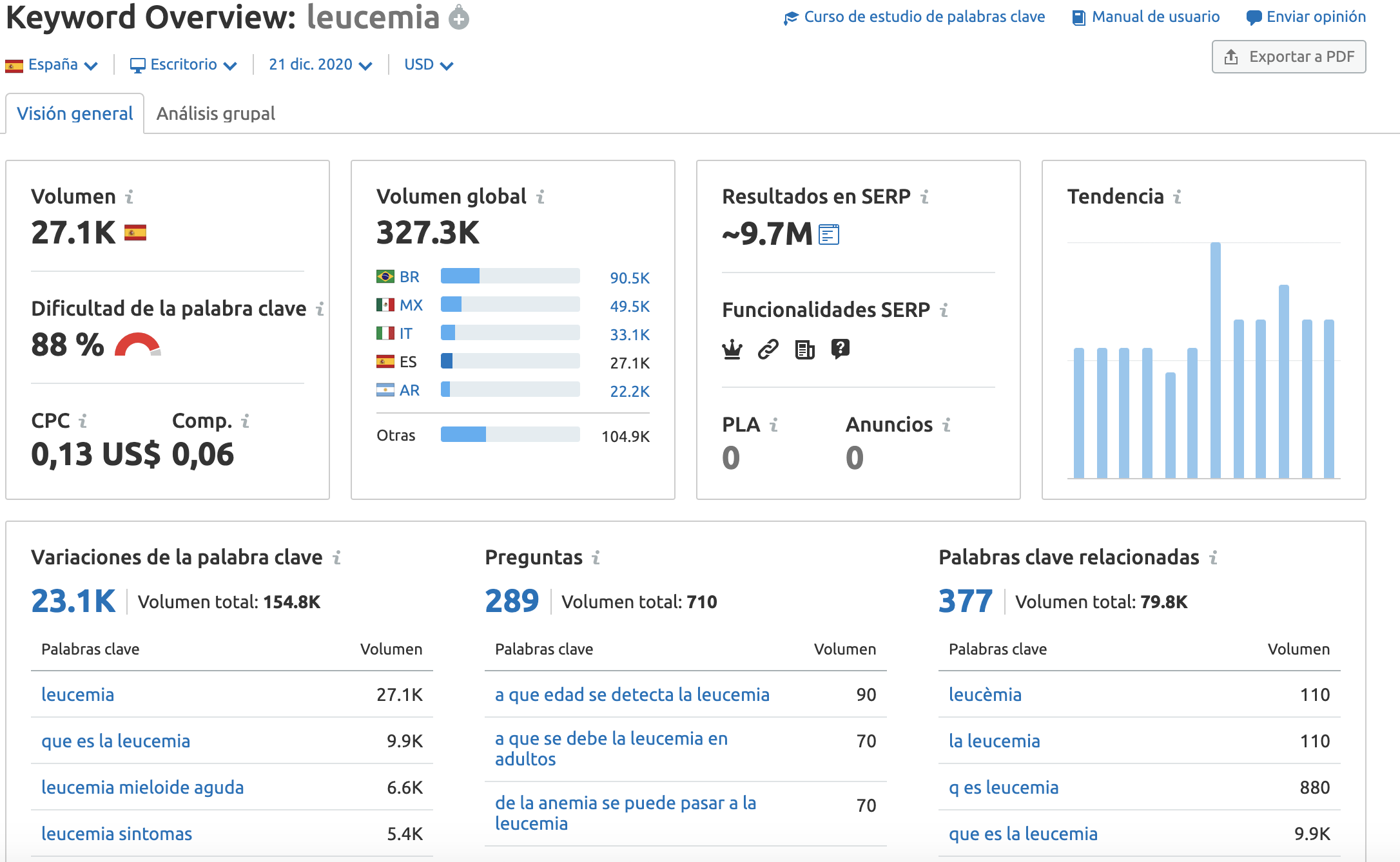Image resolution: width=1400 pixels, height=862 pixels.
Task: Click the Otras volume progress bar
Action: click(x=510, y=434)
